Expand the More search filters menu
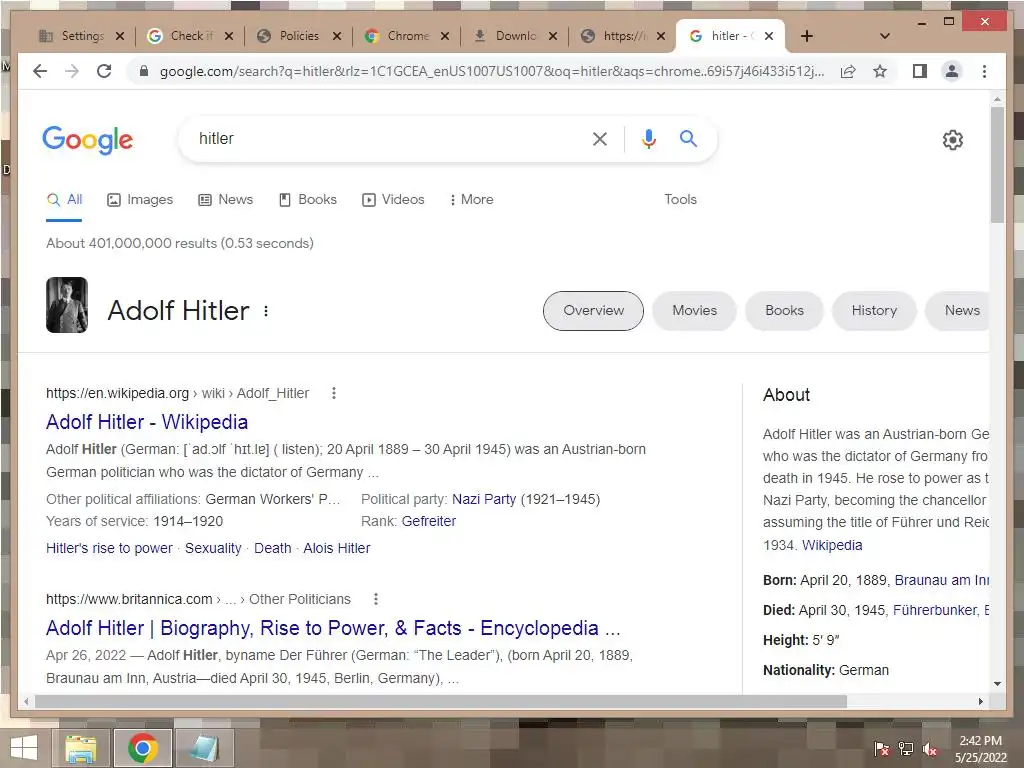The image size is (1024, 768). (x=472, y=200)
